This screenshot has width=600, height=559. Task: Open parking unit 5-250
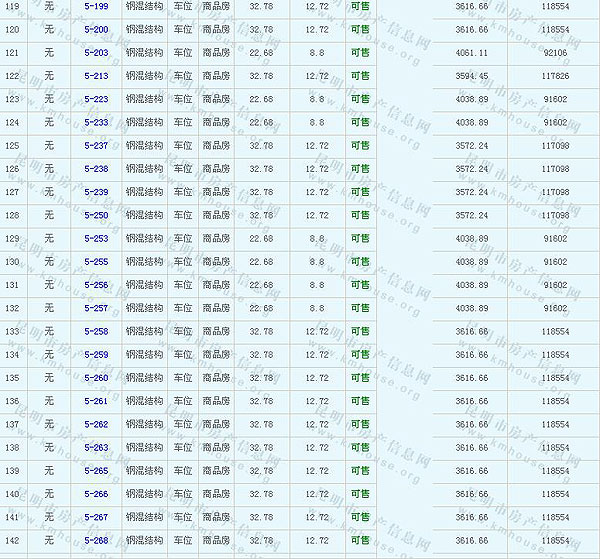click(x=96, y=215)
